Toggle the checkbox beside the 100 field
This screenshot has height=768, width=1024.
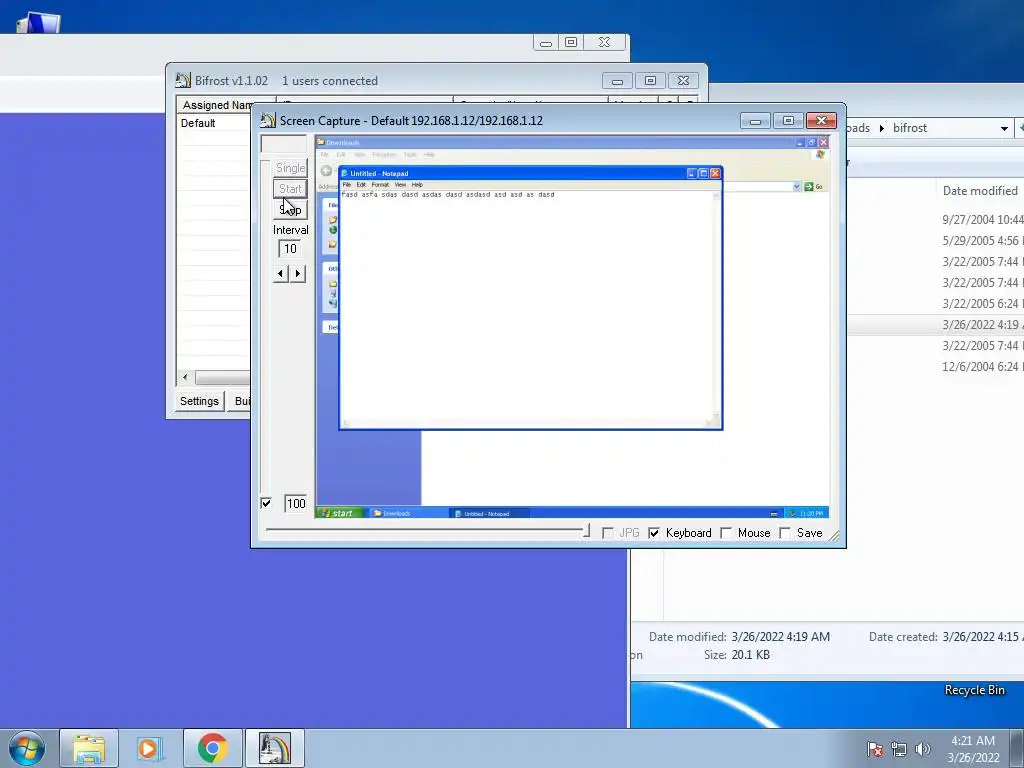click(266, 503)
